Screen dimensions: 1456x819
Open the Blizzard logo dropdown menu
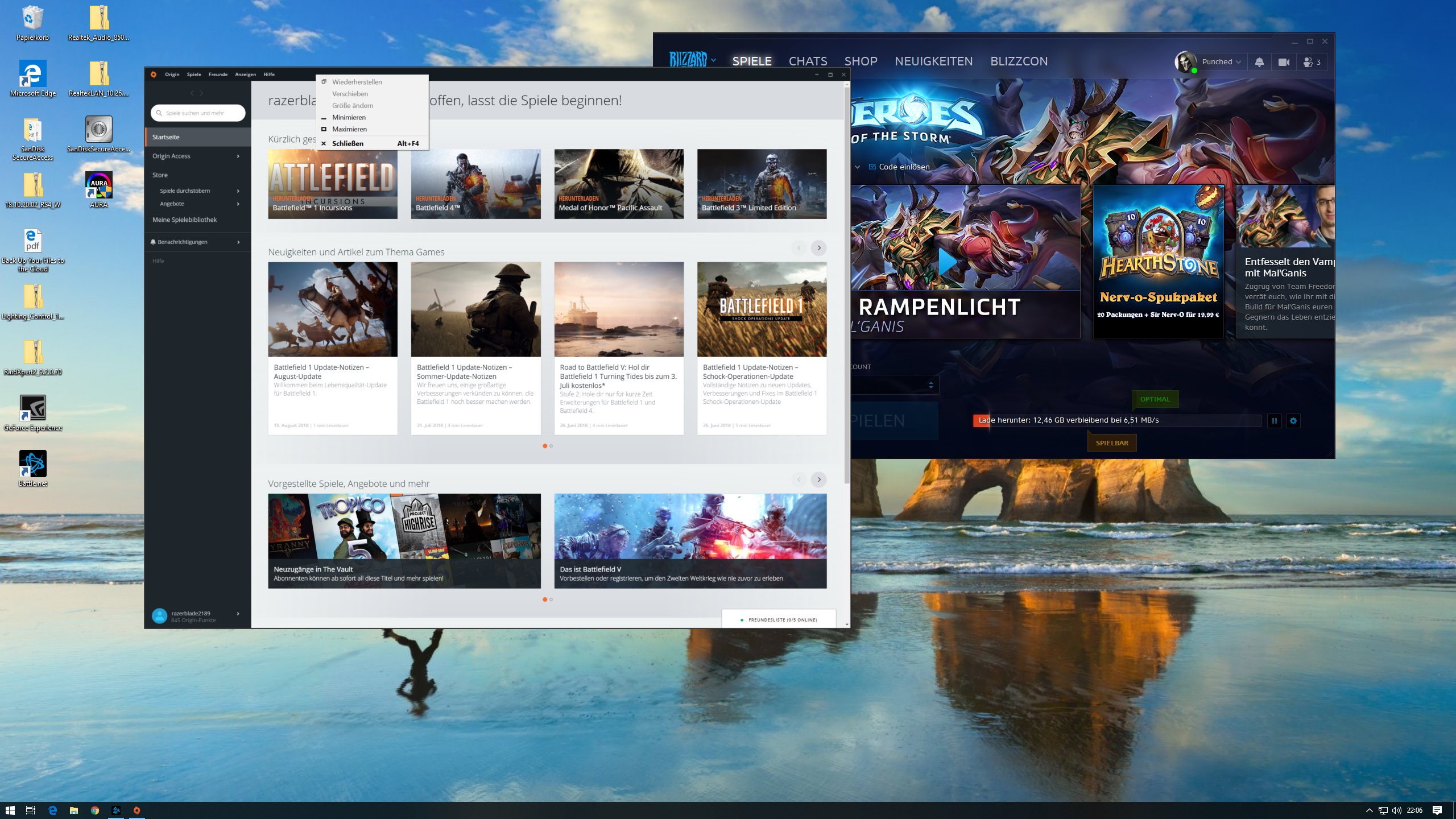[692, 60]
